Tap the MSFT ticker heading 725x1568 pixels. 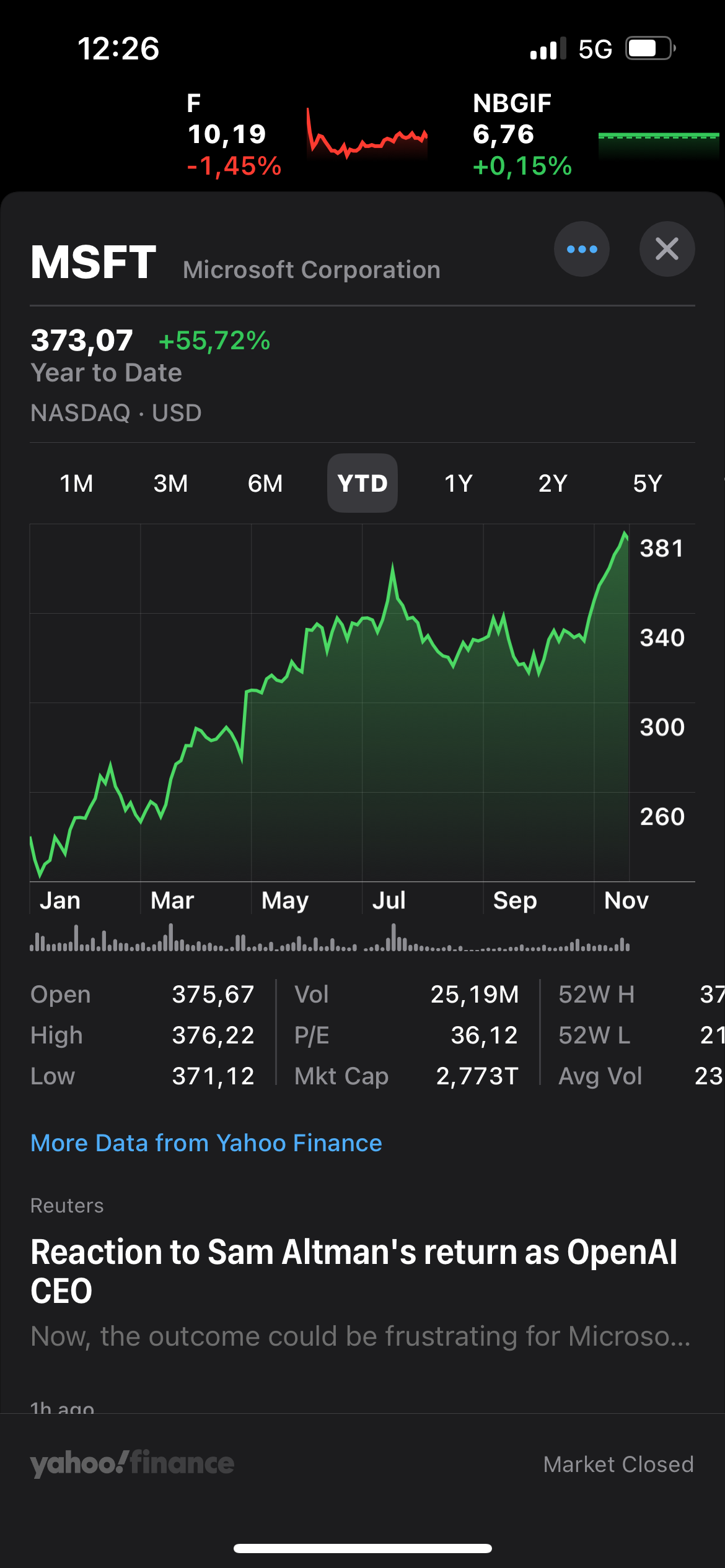[94, 262]
